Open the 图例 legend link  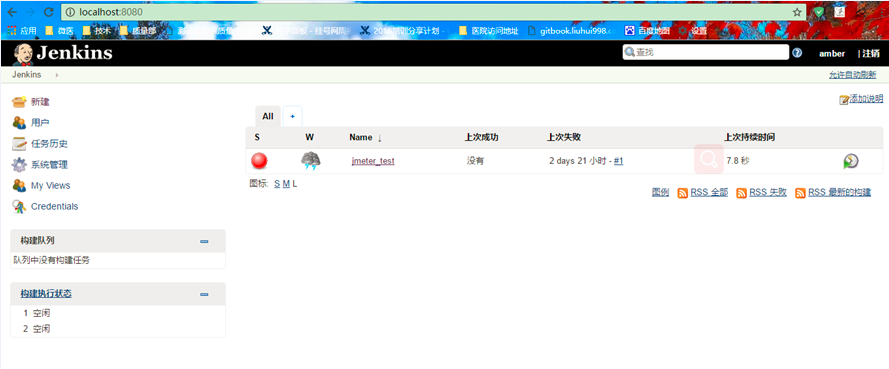pyautogui.click(x=661, y=193)
